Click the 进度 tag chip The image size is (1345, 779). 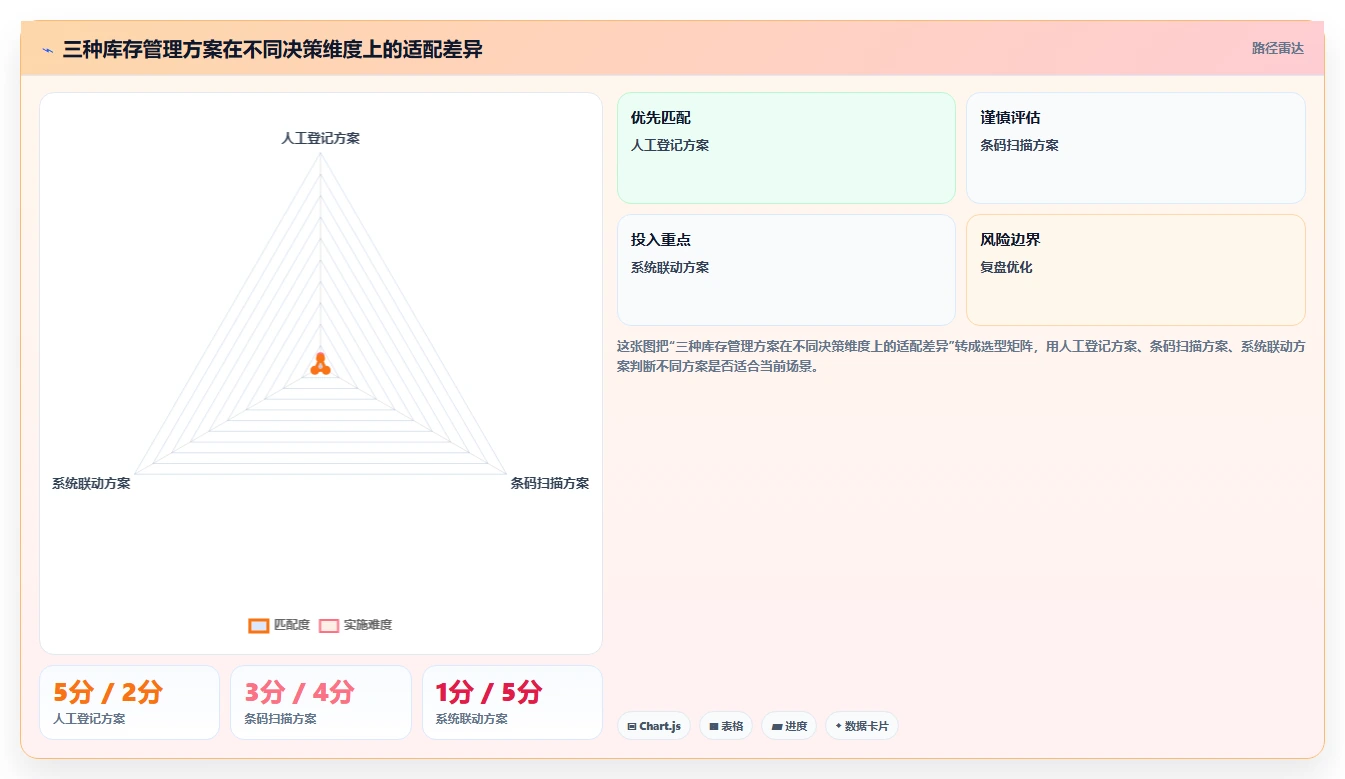789,726
